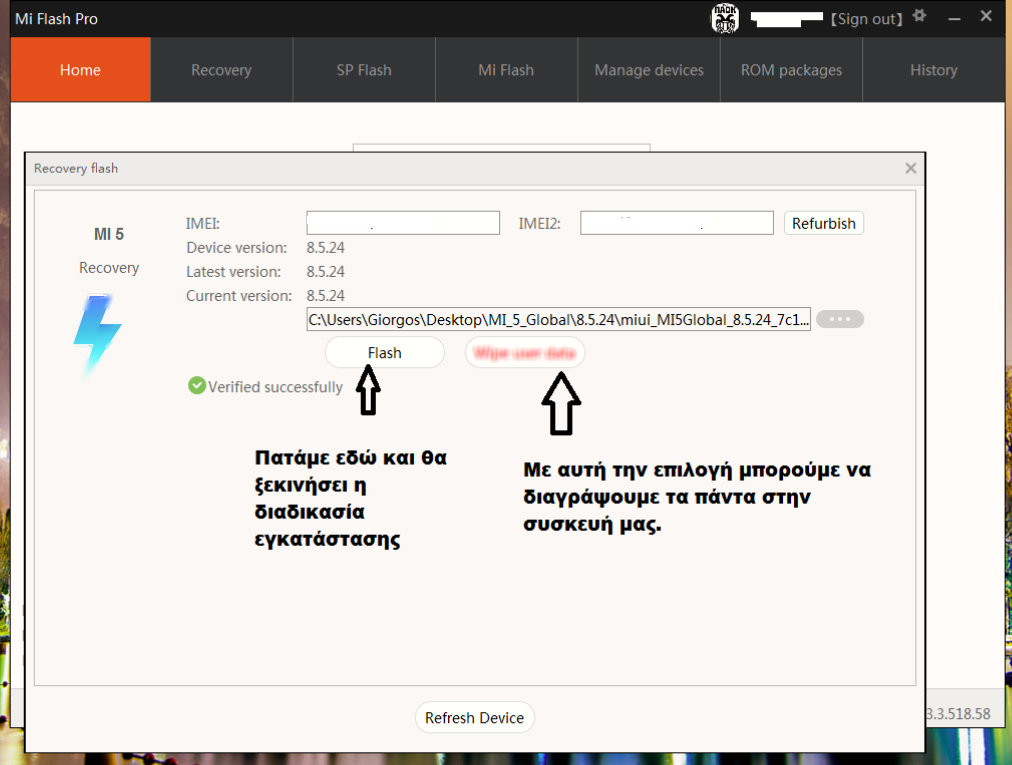Click the Latest version 8.5.24 value
Screen dimensions: 1012x765
(x=325, y=272)
